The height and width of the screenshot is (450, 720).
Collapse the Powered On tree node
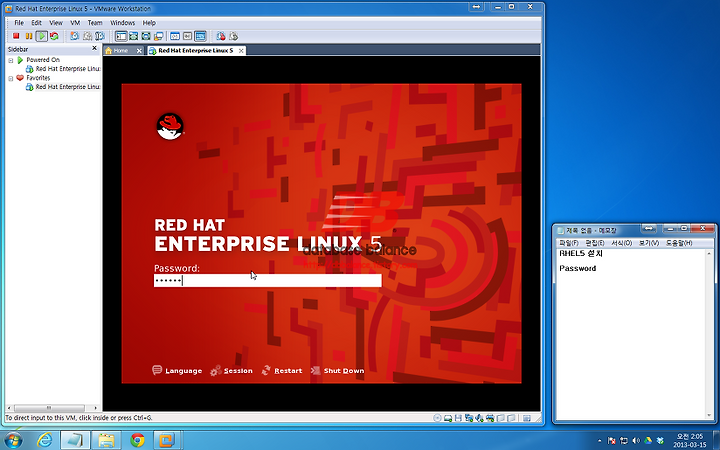pyautogui.click(x=11, y=60)
